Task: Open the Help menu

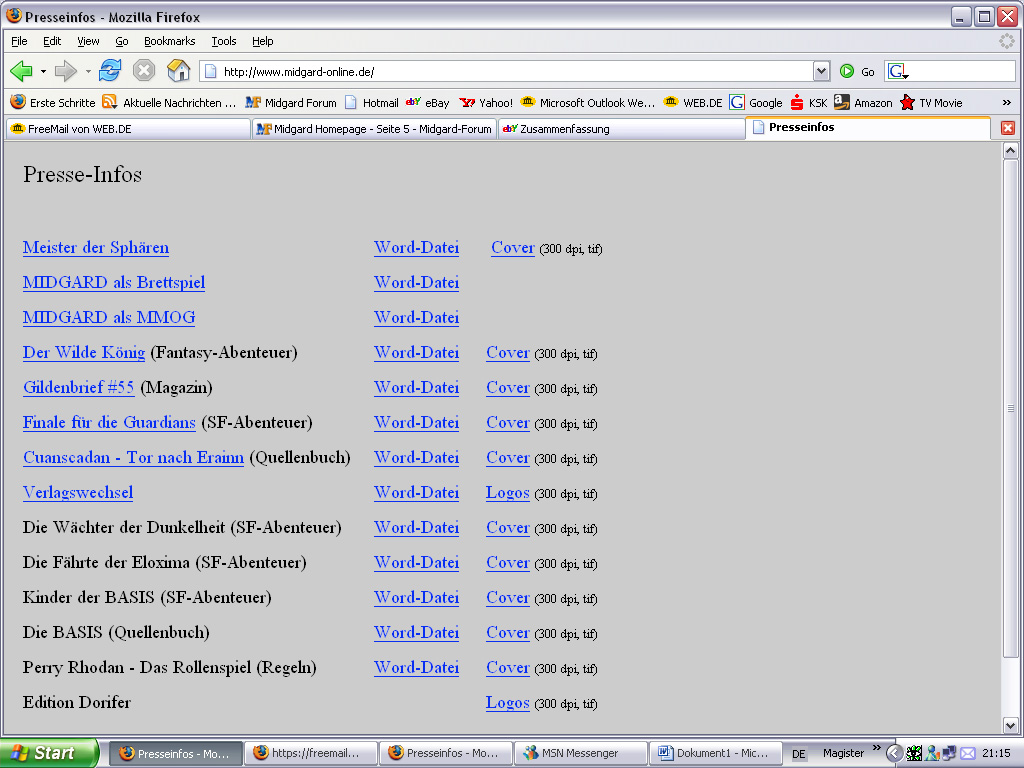Action: (x=263, y=41)
